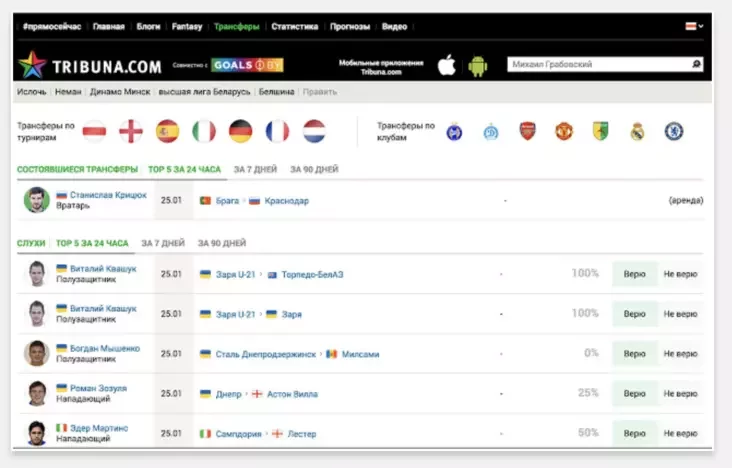Open Краснодар club link
This screenshot has width=732, height=468.
point(287,200)
